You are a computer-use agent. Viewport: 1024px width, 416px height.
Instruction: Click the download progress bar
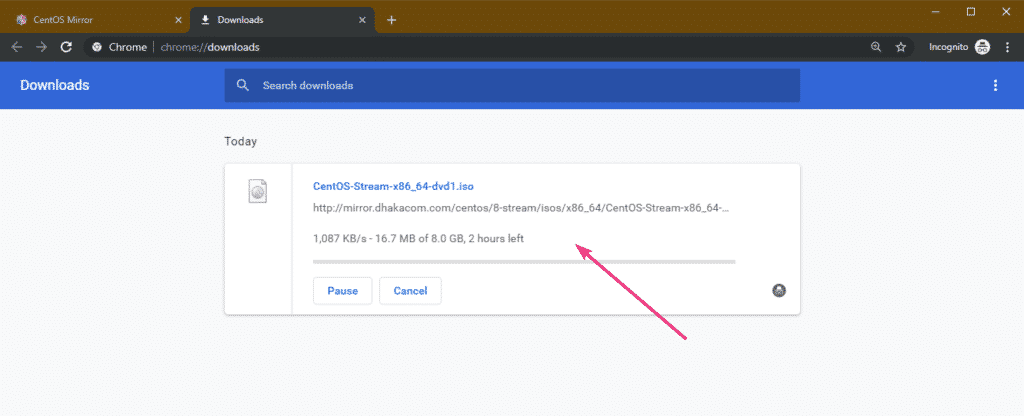coord(524,261)
